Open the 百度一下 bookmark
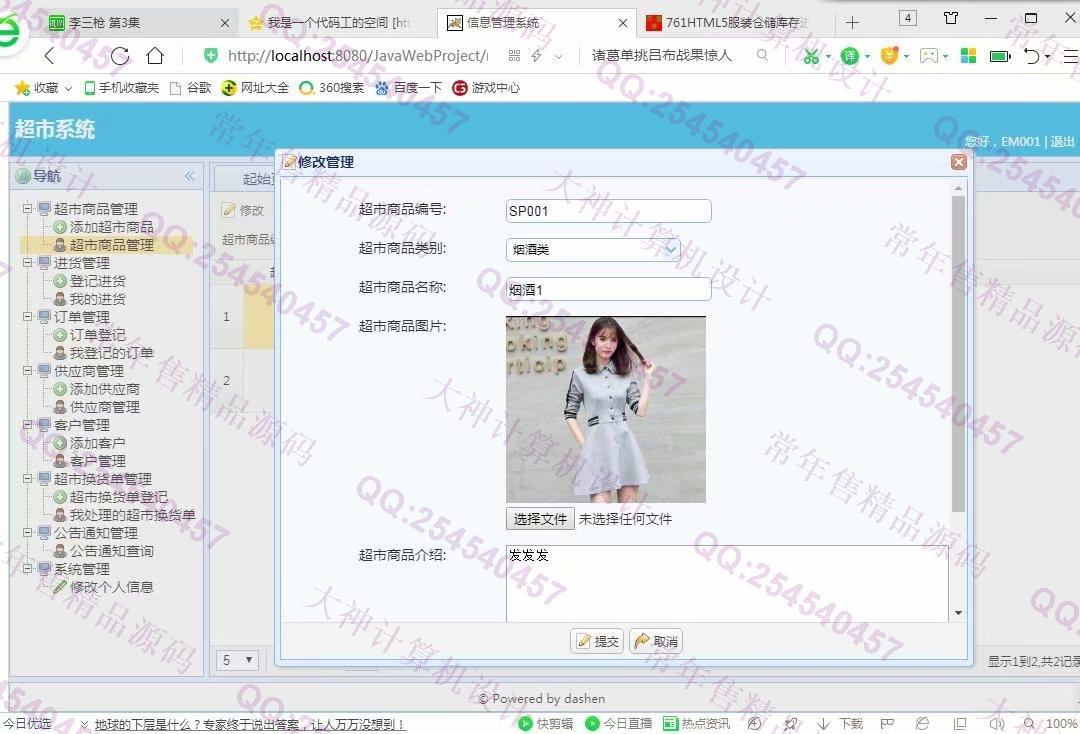Viewport: 1080px width, 734px height. tap(409, 88)
